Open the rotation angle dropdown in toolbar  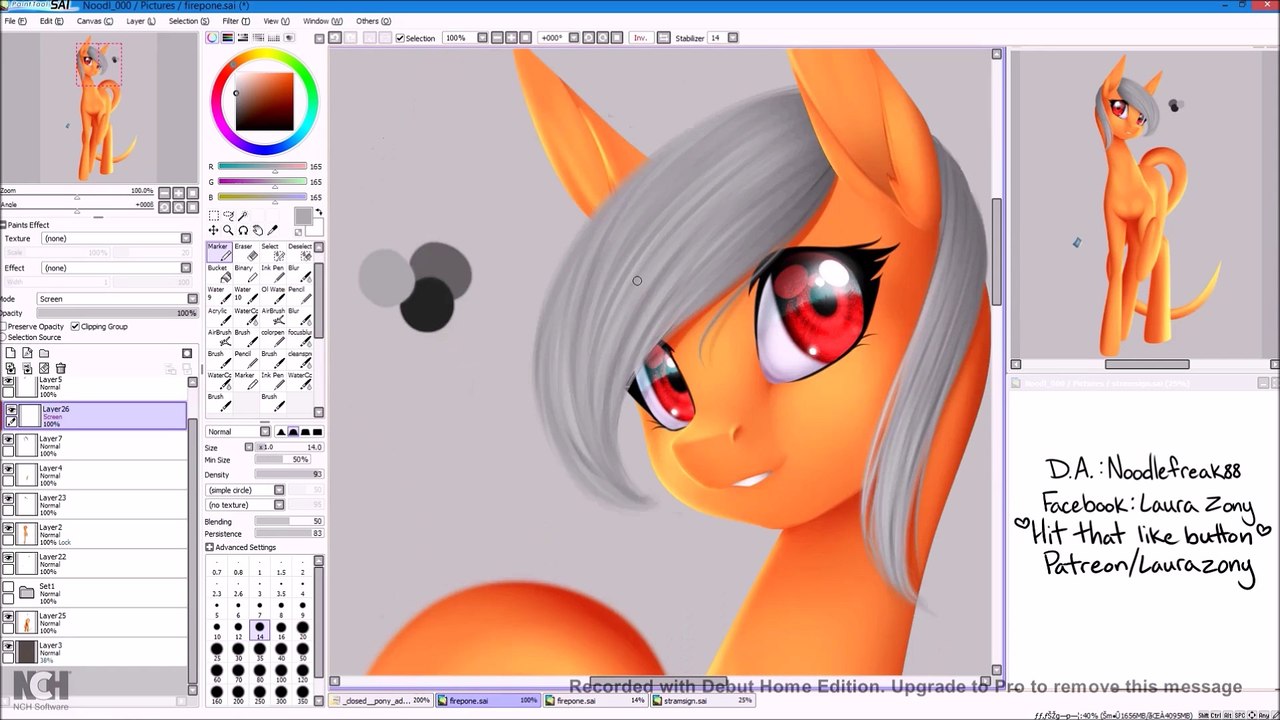pos(572,38)
